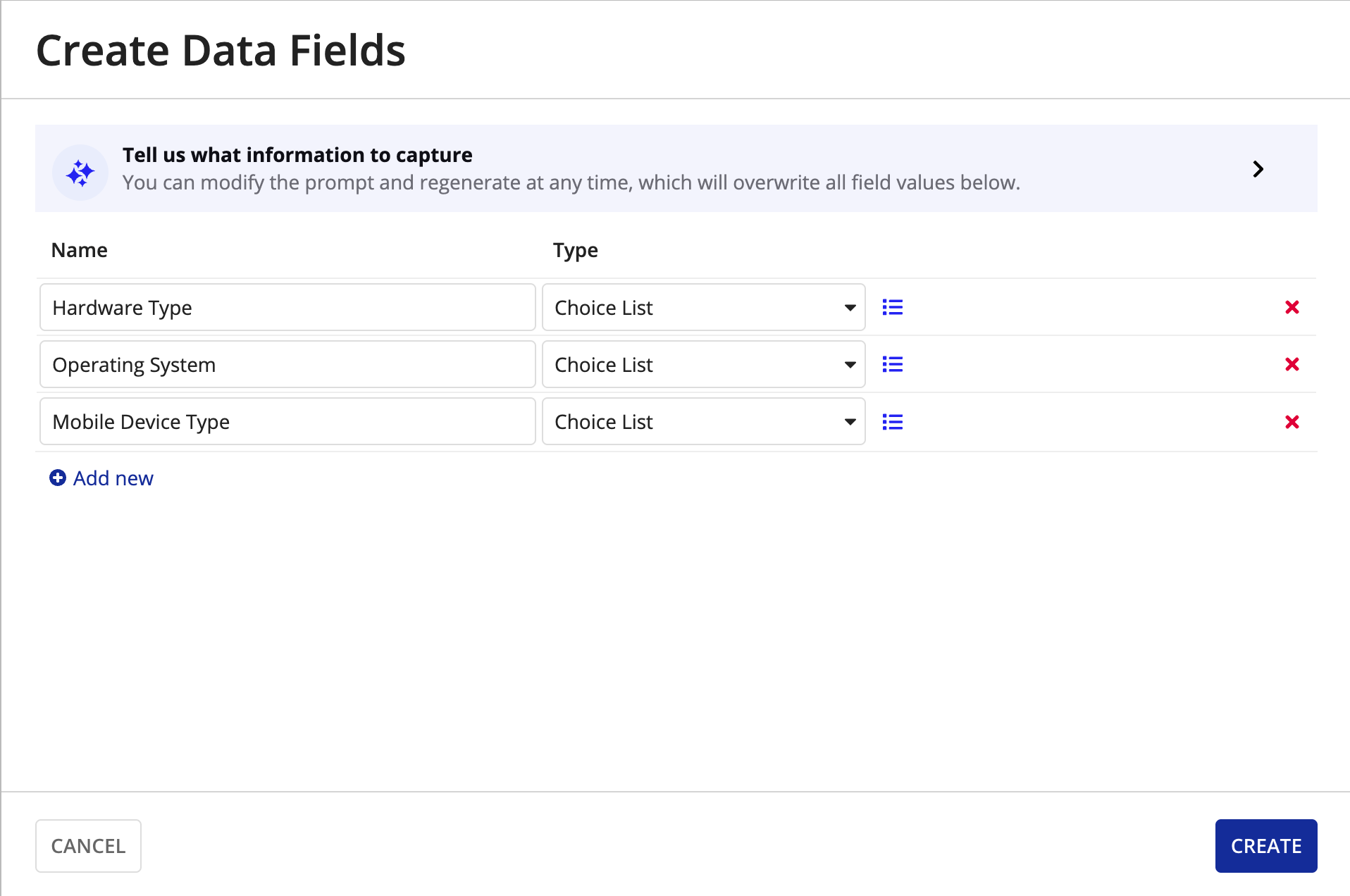Click the Type column header
The height and width of the screenshot is (896, 1350).
pos(576,251)
